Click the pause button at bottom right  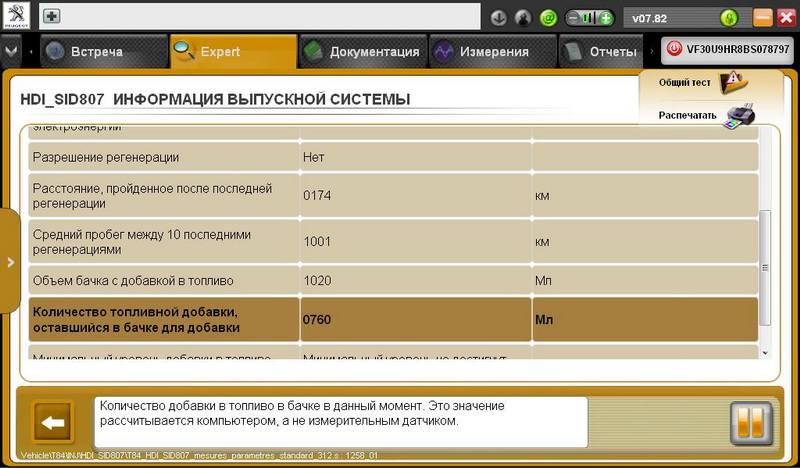click(750, 422)
